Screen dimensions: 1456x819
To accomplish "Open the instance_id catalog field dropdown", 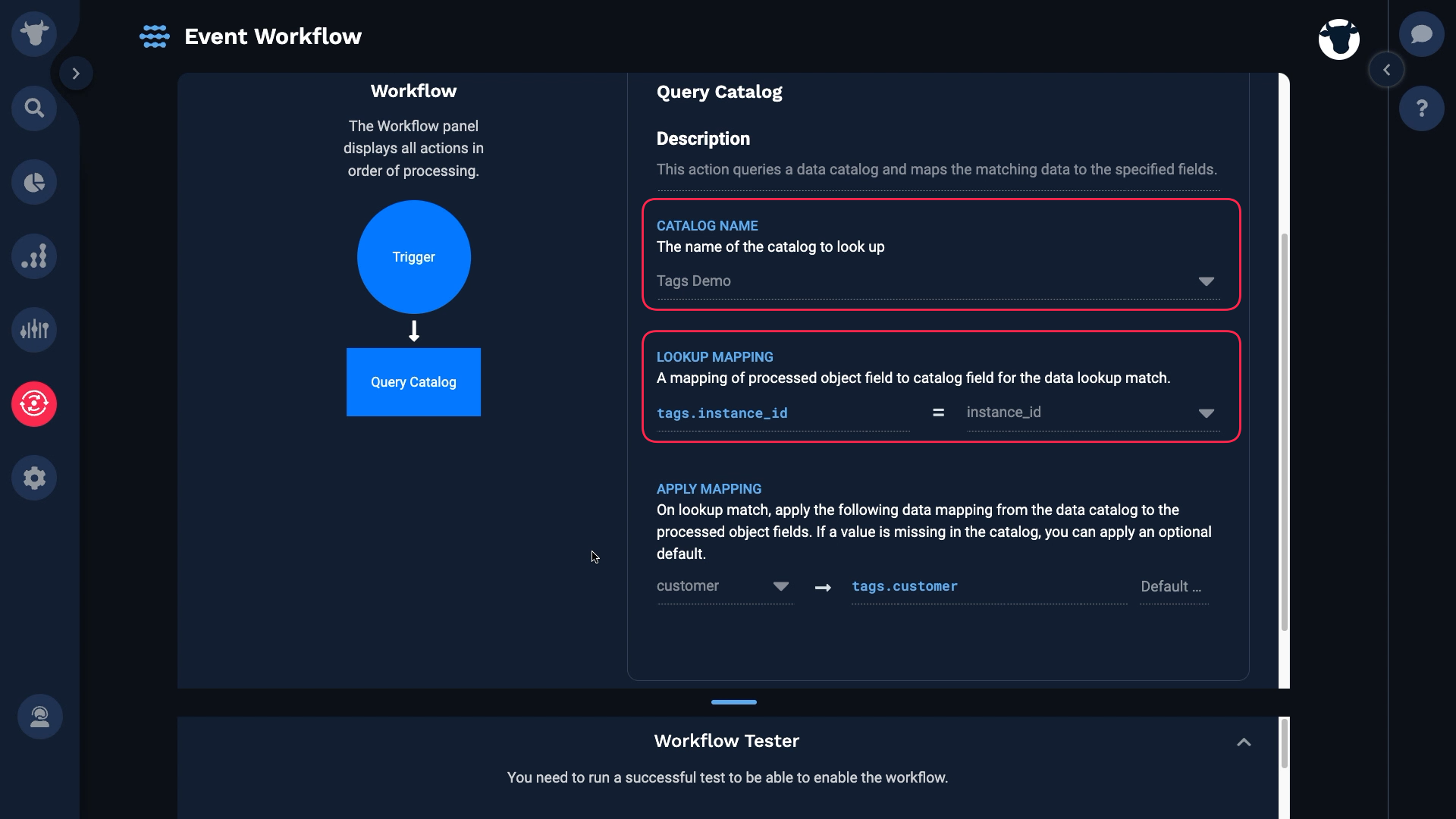I will [1093, 413].
